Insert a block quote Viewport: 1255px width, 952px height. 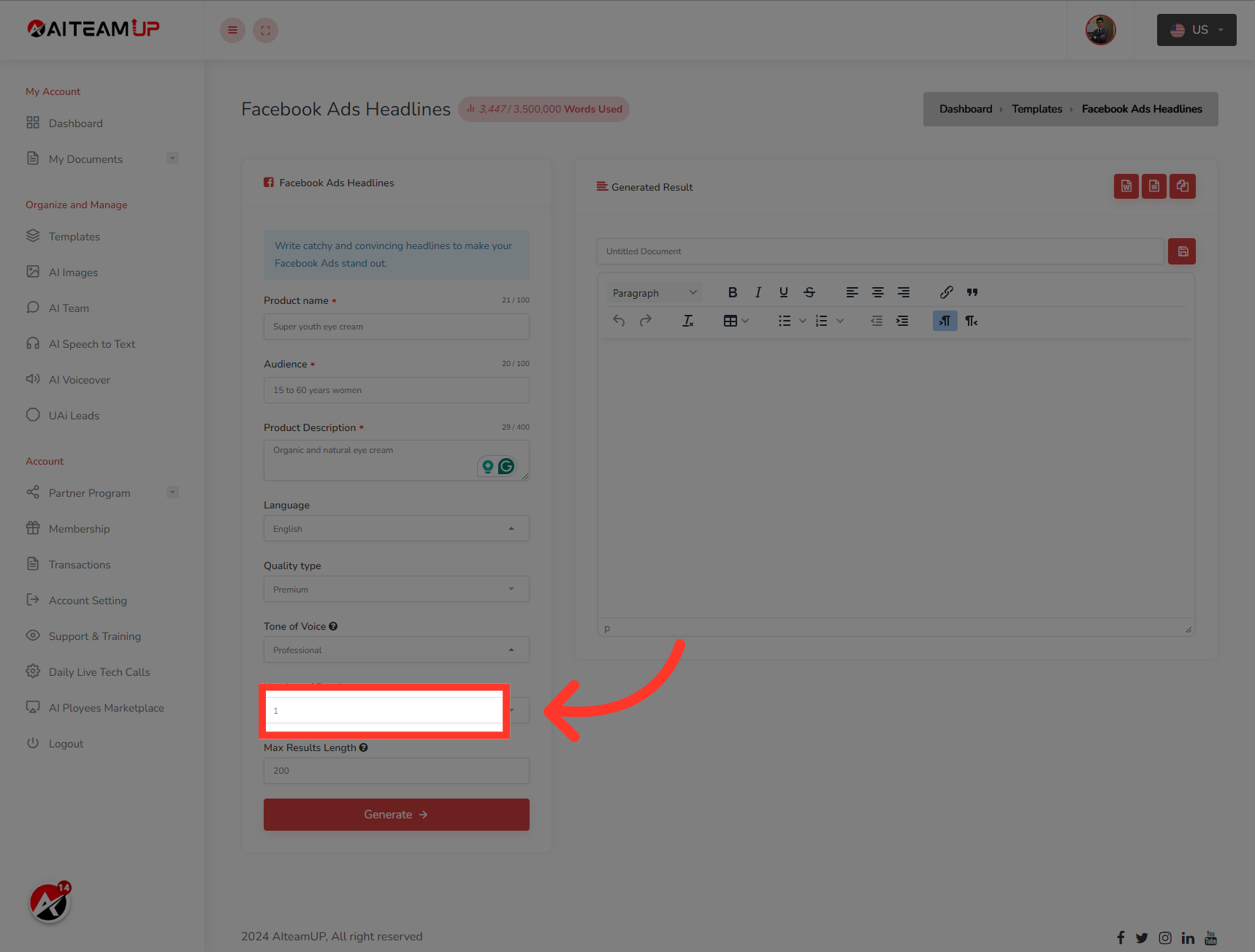click(x=972, y=292)
